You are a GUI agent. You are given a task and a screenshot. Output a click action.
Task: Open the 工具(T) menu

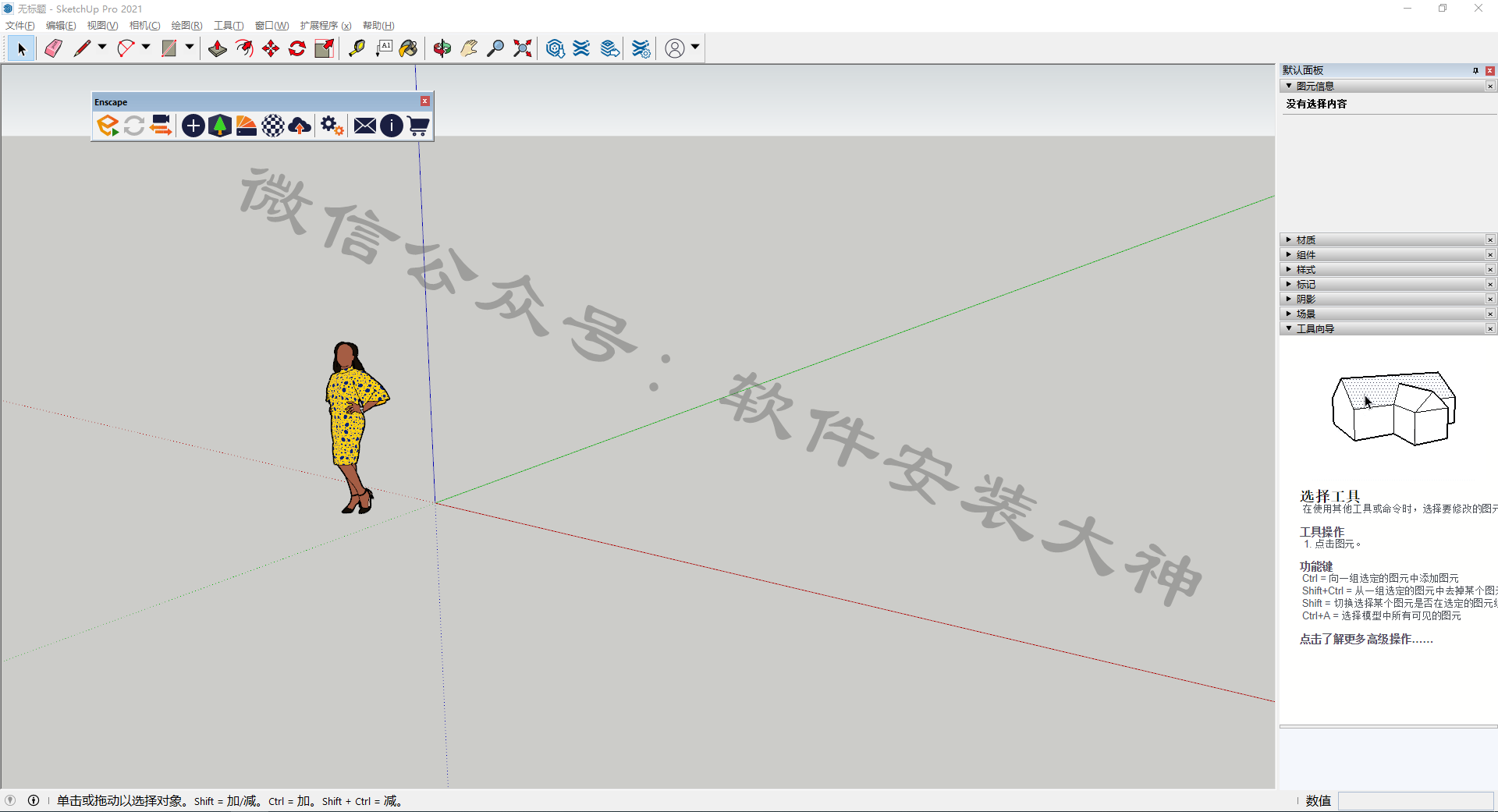(x=229, y=26)
